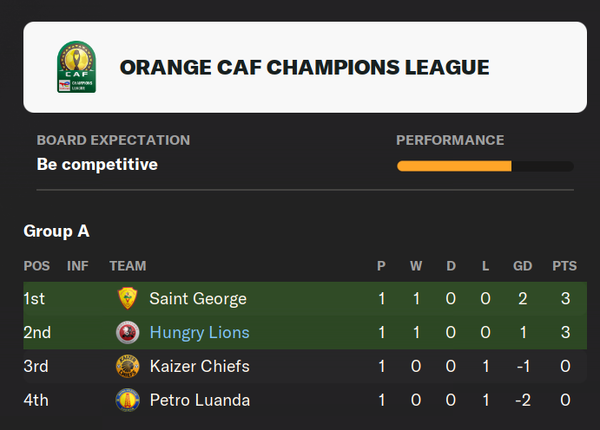Click the POS column header

pyautogui.click(x=37, y=266)
